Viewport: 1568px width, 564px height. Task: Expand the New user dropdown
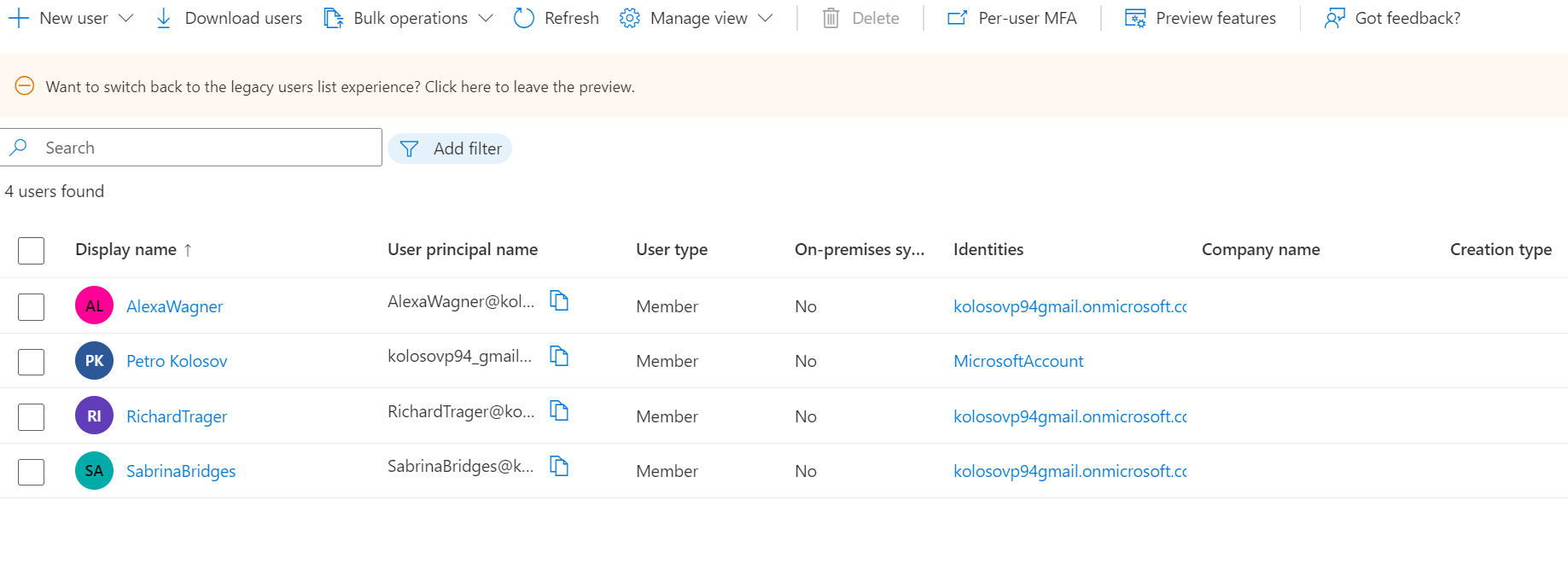pyautogui.click(x=126, y=18)
